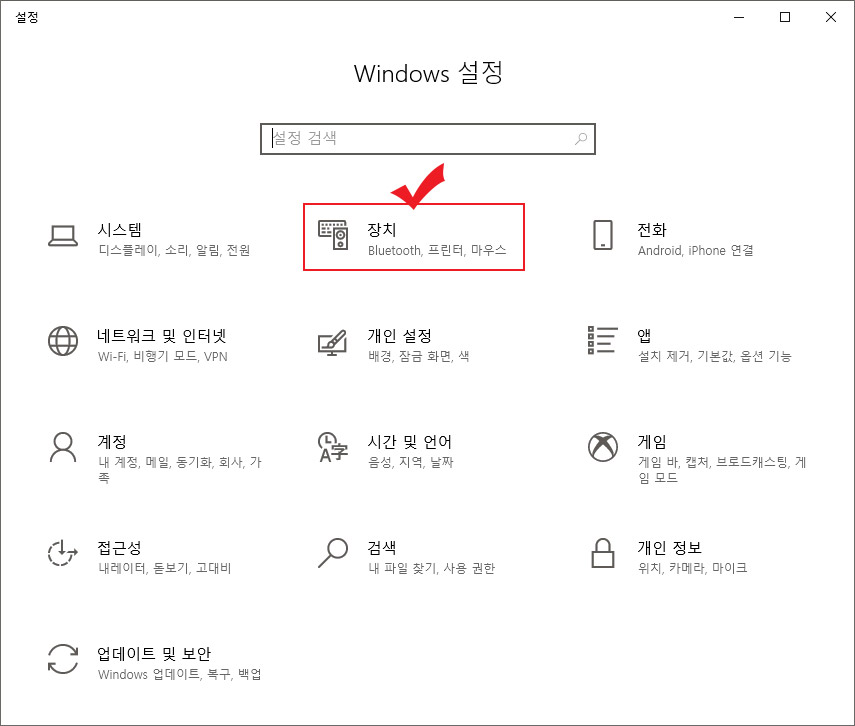Click the Apps list icon

[603, 340]
